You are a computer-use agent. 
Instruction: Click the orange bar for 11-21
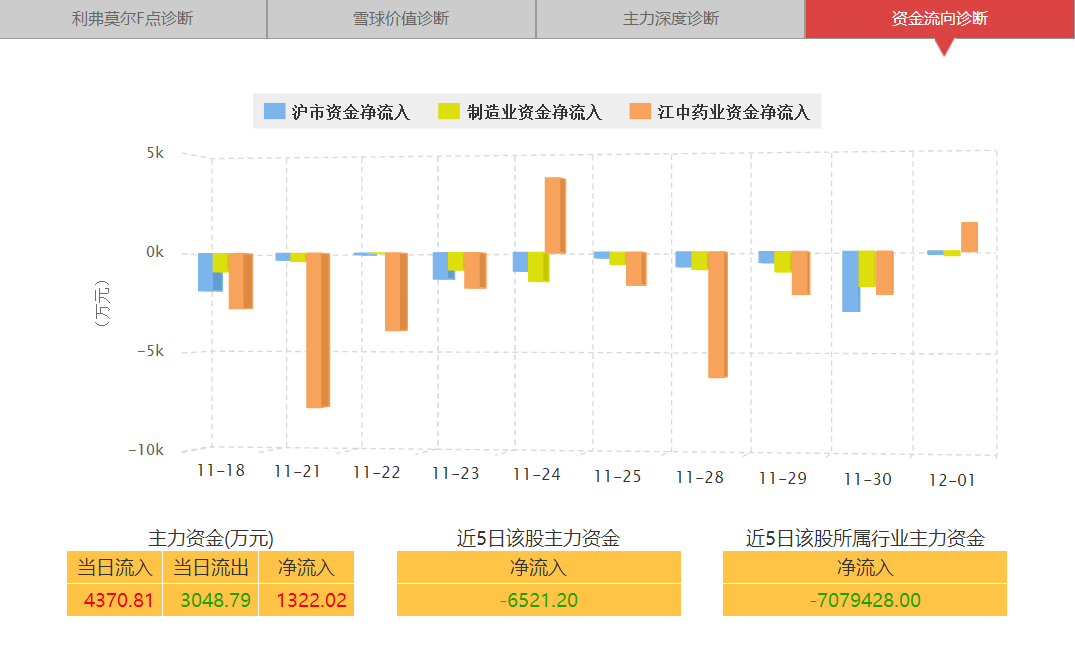click(x=317, y=331)
